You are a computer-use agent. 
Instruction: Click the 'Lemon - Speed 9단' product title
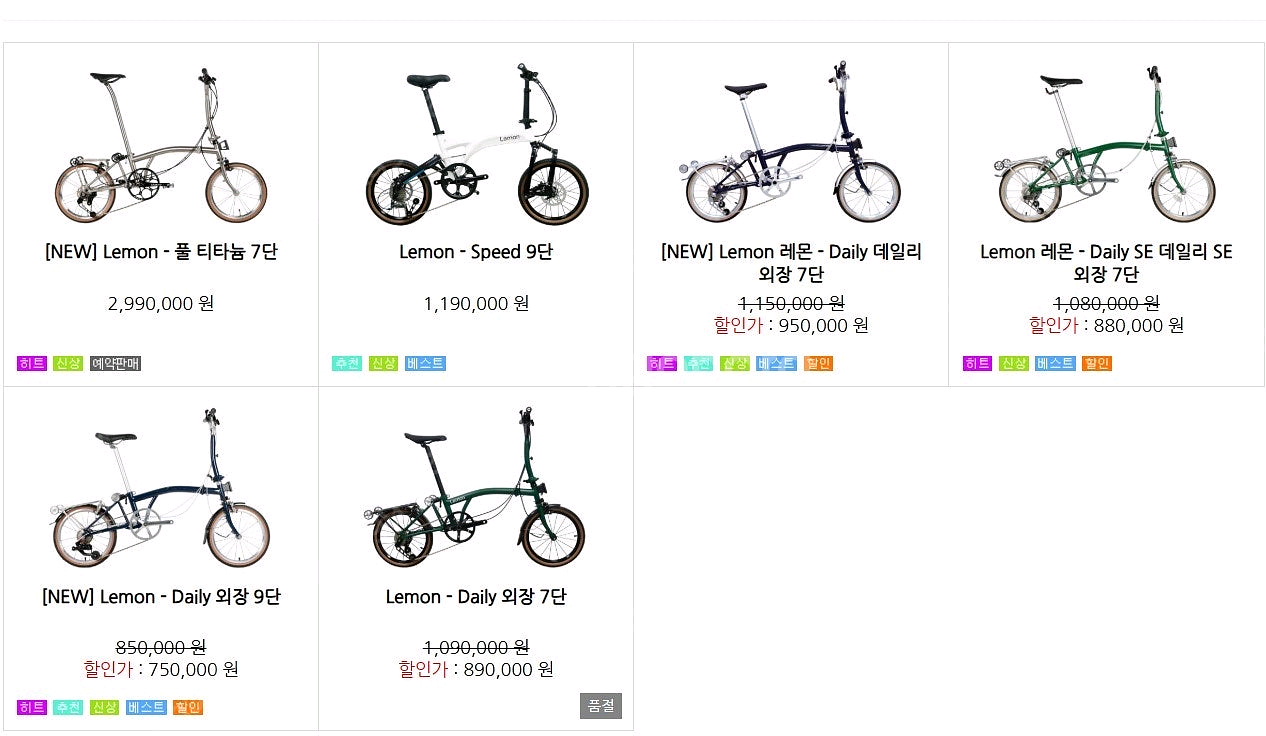(476, 252)
